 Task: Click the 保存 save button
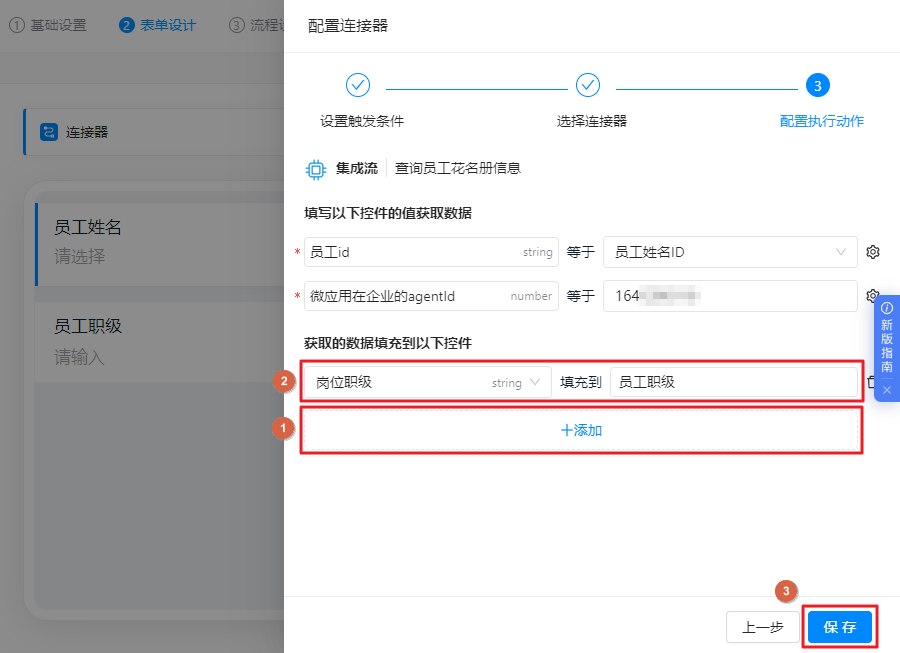pyautogui.click(x=840, y=627)
